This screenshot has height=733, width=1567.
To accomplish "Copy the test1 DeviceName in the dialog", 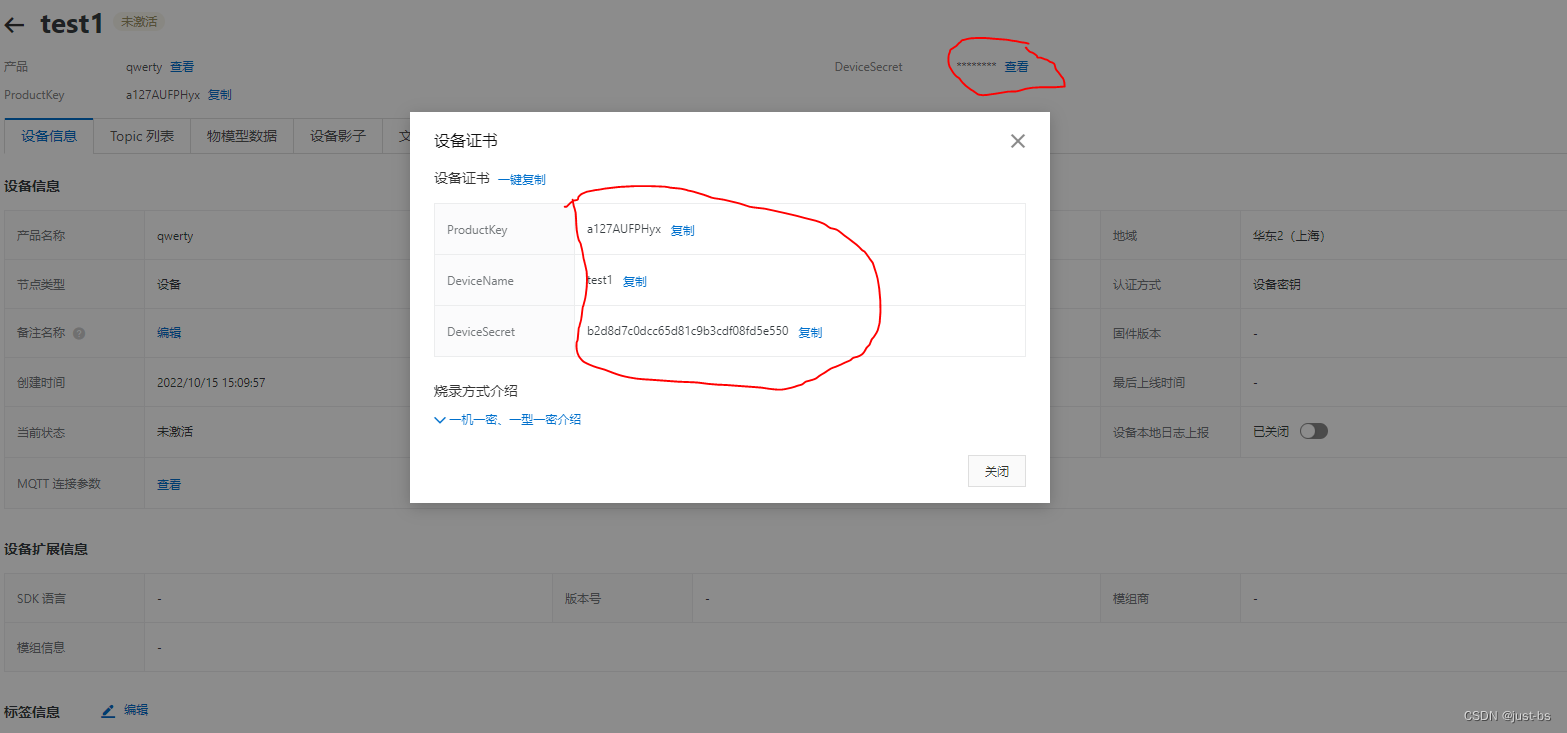I will click(634, 281).
